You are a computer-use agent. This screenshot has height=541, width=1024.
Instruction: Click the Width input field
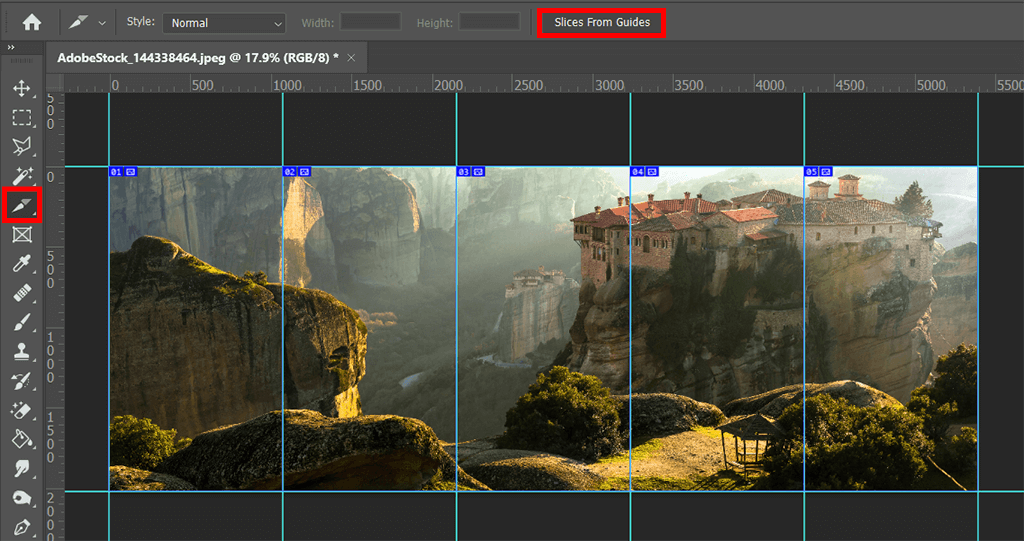370,22
